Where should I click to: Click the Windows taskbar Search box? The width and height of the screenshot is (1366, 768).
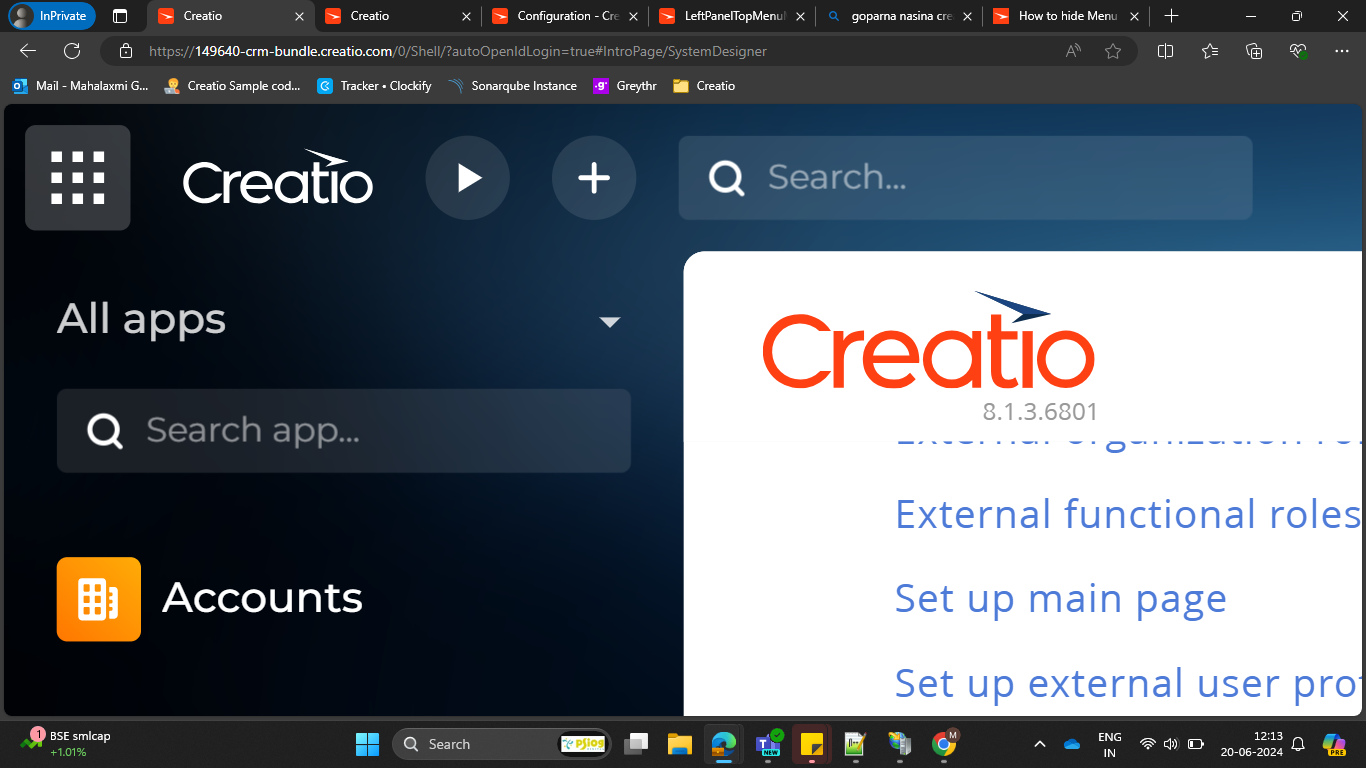point(502,744)
